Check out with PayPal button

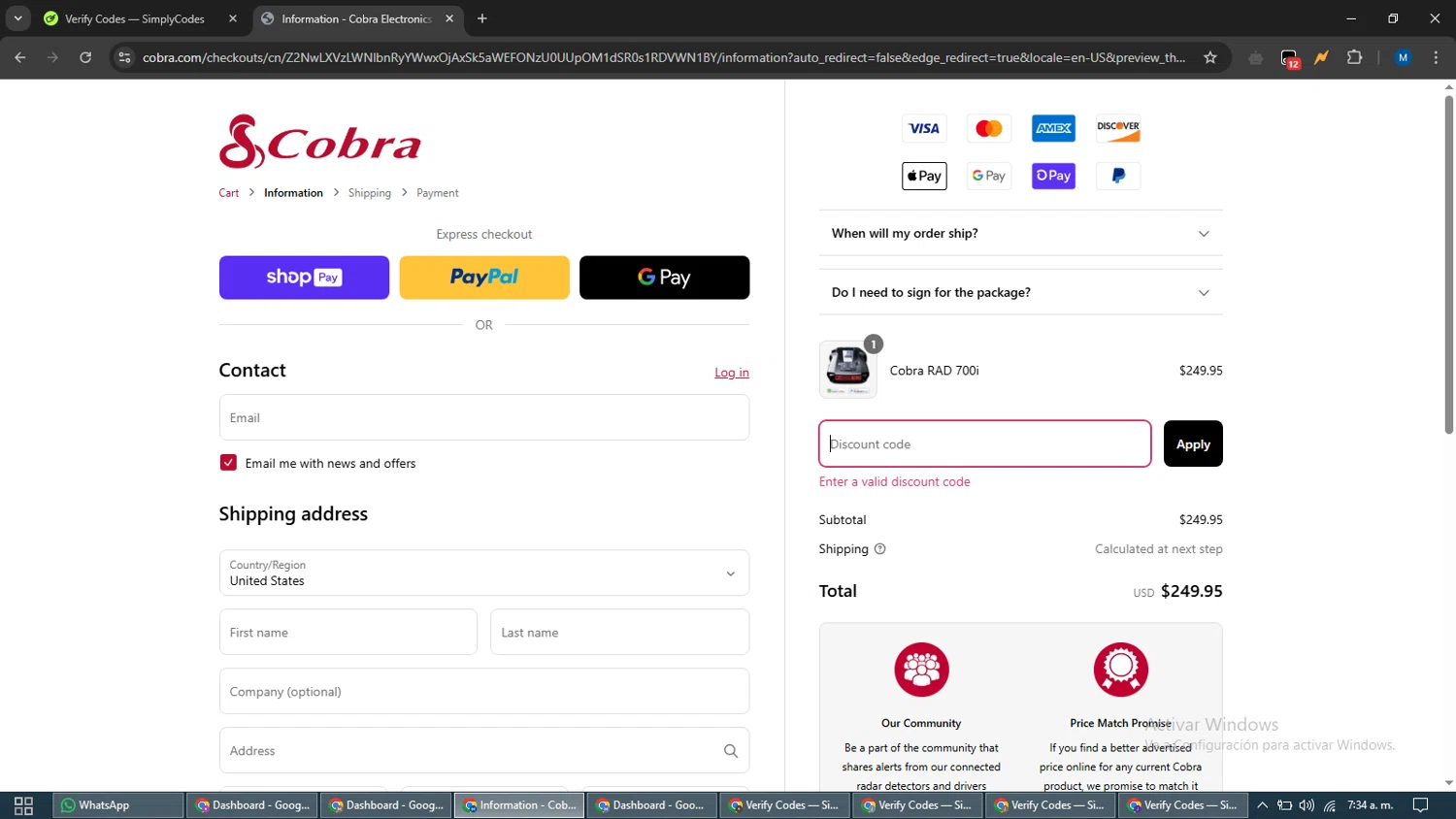[484, 278]
